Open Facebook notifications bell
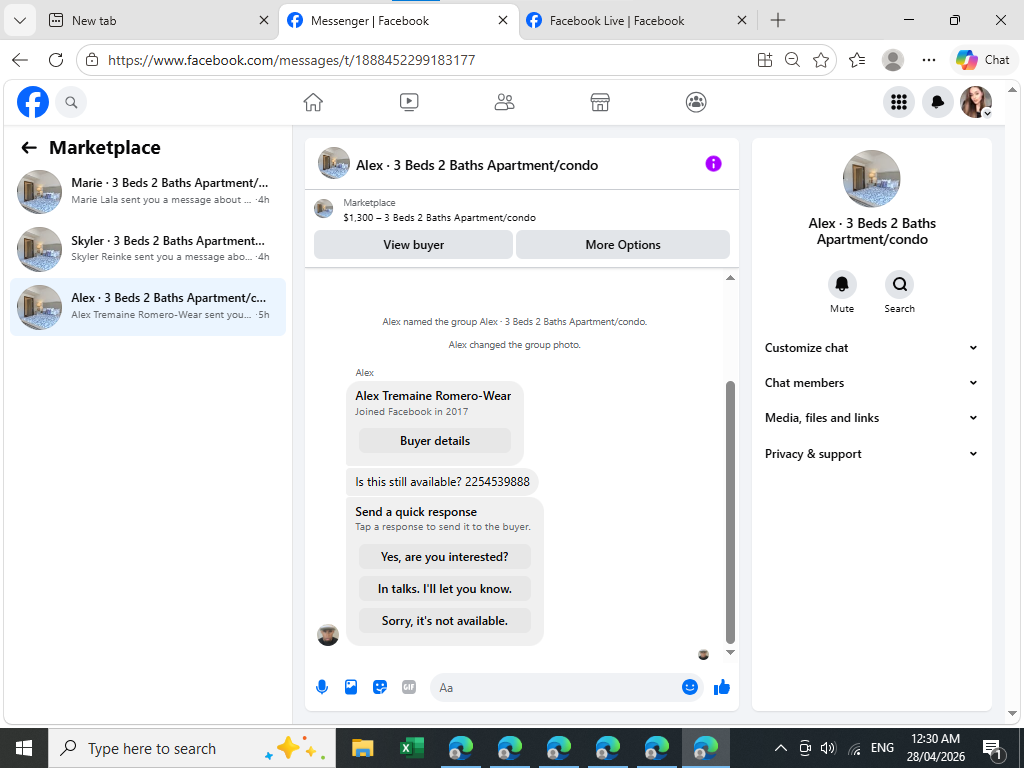 937,102
